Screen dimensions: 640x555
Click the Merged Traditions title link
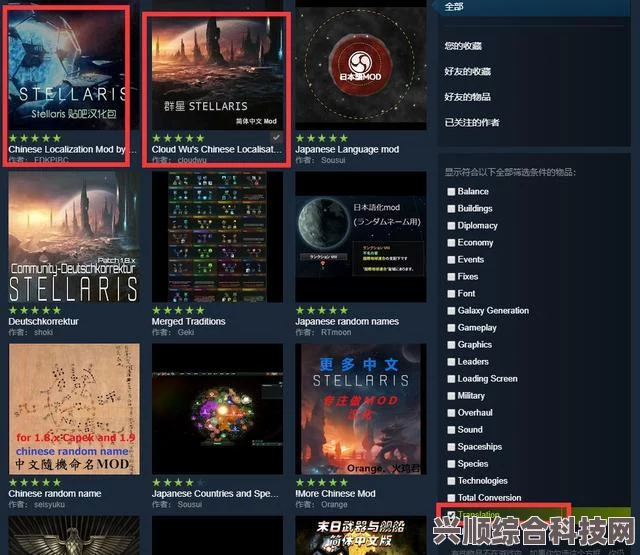pos(188,322)
